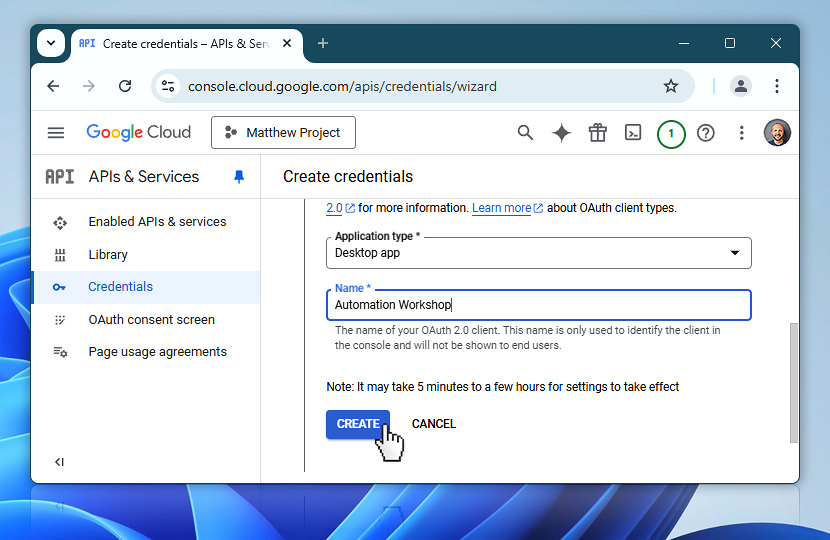The height and width of the screenshot is (540, 830).
Task: Maximize the browser window
Action: point(729,43)
